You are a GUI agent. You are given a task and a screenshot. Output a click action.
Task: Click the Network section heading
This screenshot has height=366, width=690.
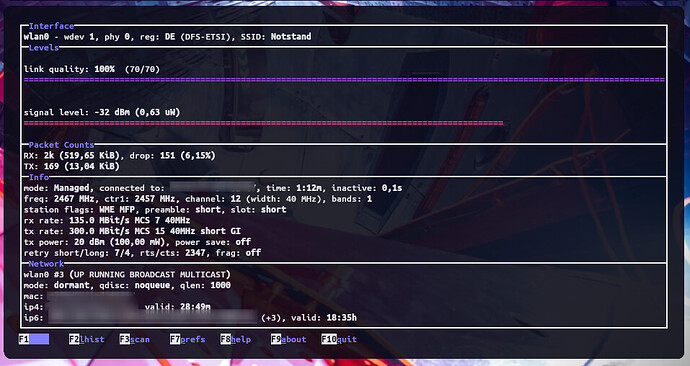click(x=46, y=264)
